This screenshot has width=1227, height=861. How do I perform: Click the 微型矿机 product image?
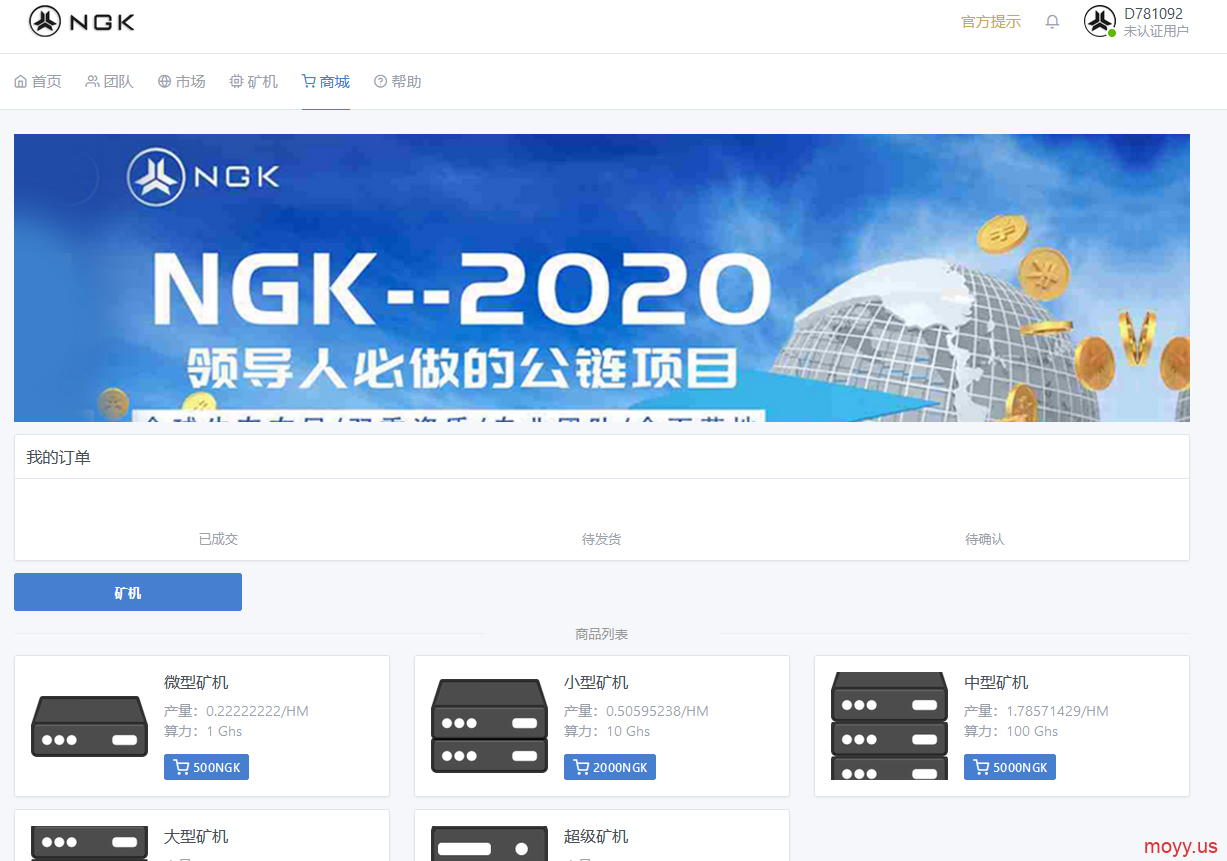[89, 726]
